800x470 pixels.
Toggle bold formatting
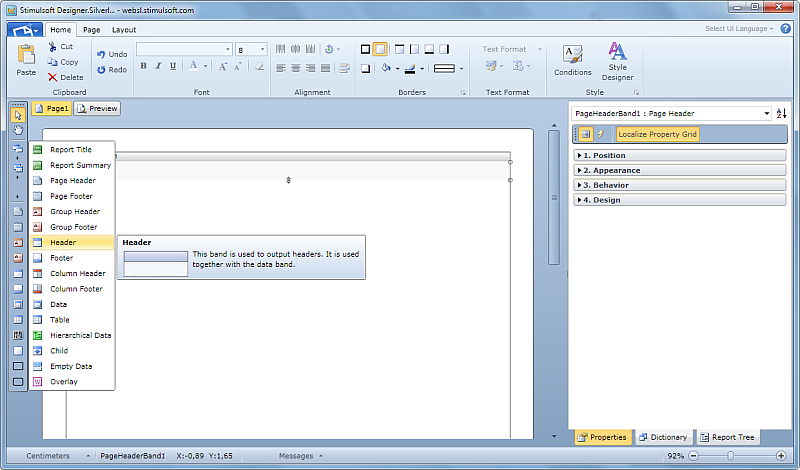(143, 66)
